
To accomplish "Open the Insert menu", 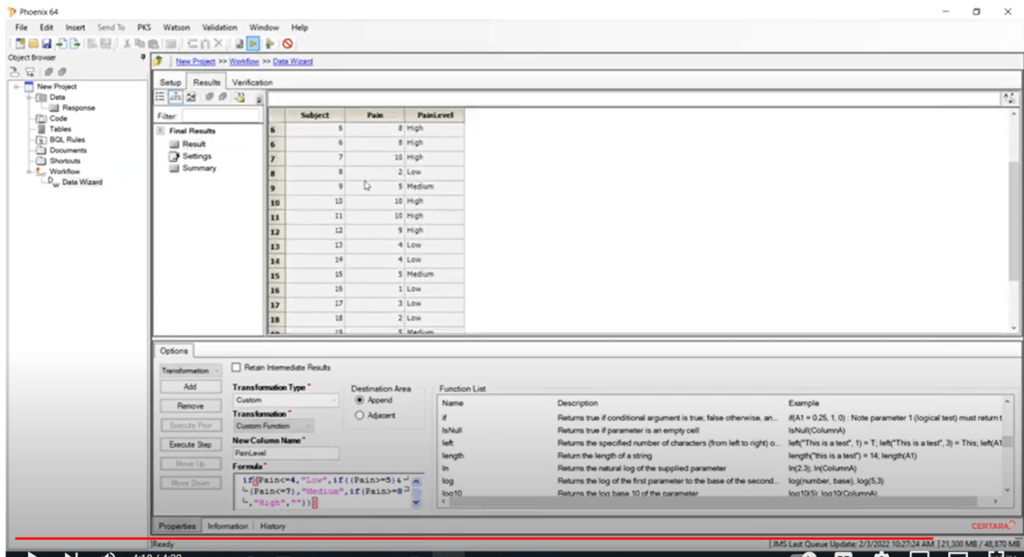I will pyautogui.click(x=75, y=27).
